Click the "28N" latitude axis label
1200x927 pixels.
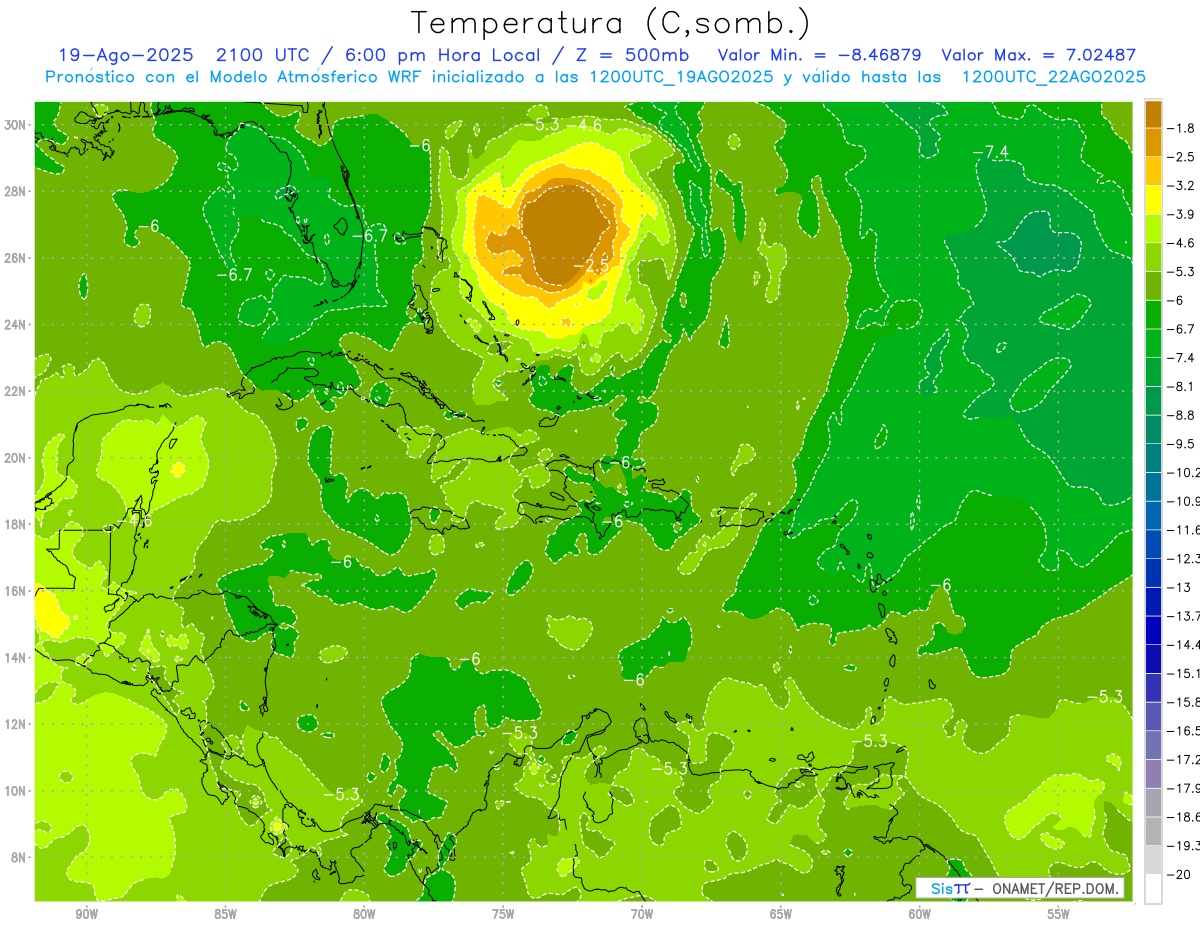(x=15, y=191)
